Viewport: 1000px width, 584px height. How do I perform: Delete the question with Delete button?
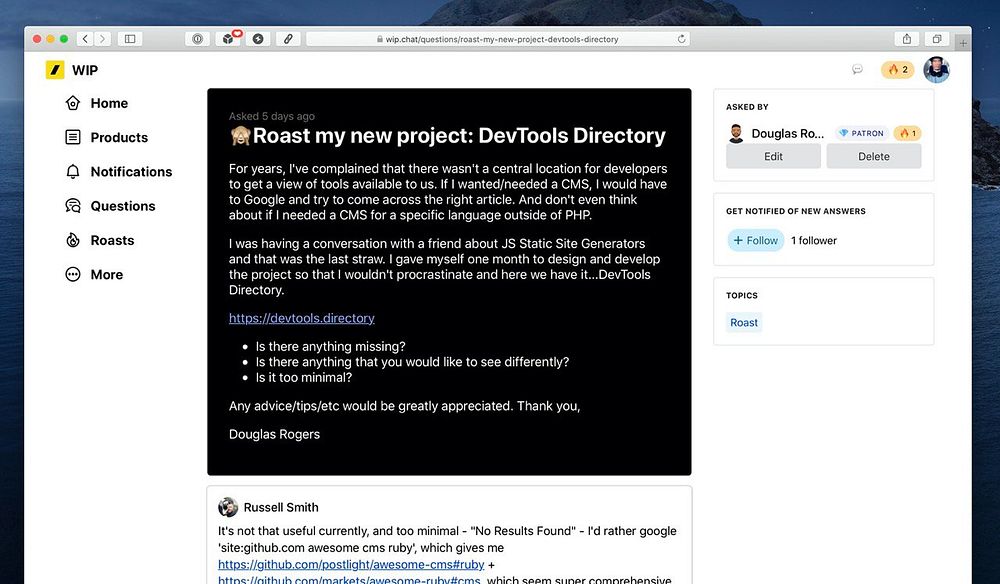[x=874, y=156]
